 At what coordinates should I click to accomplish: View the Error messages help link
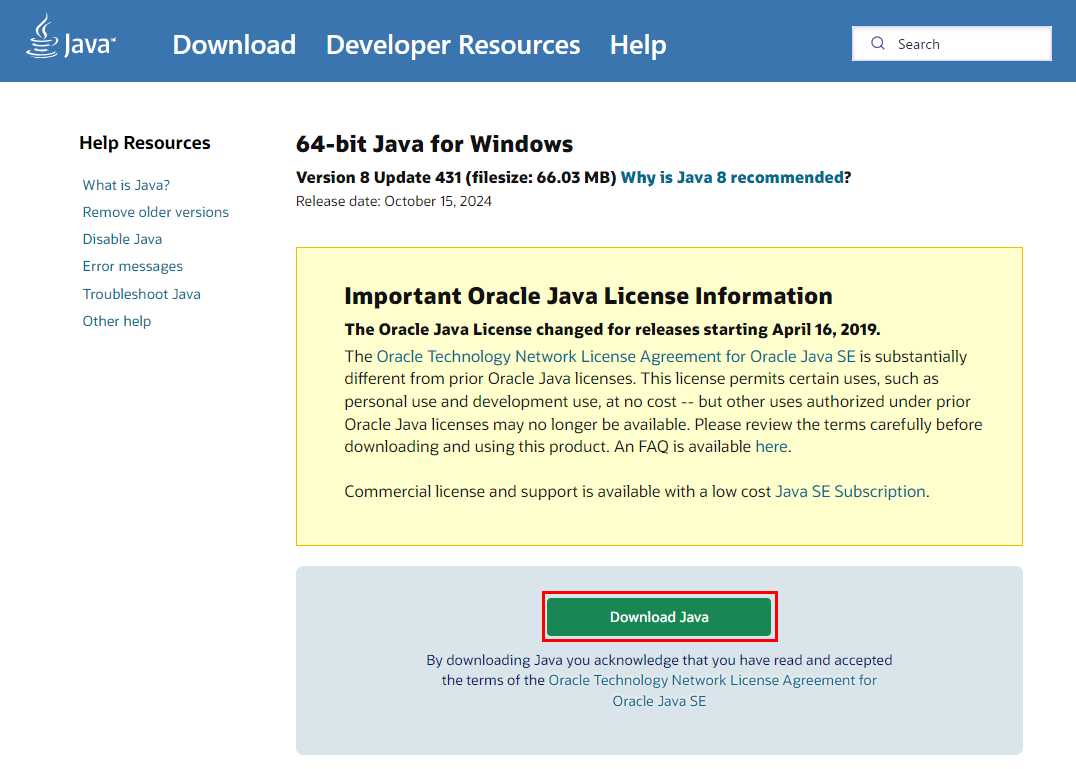(x=132, y=266)
